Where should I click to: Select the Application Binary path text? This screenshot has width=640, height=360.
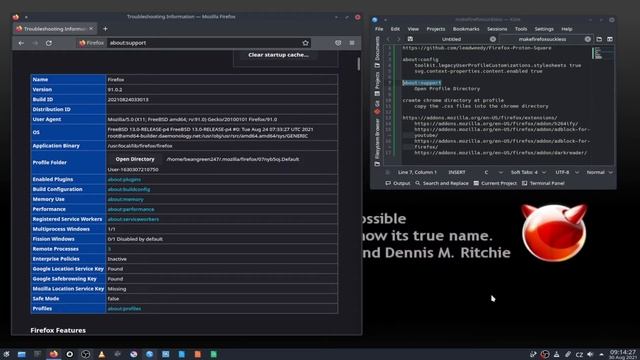point(140,146)
